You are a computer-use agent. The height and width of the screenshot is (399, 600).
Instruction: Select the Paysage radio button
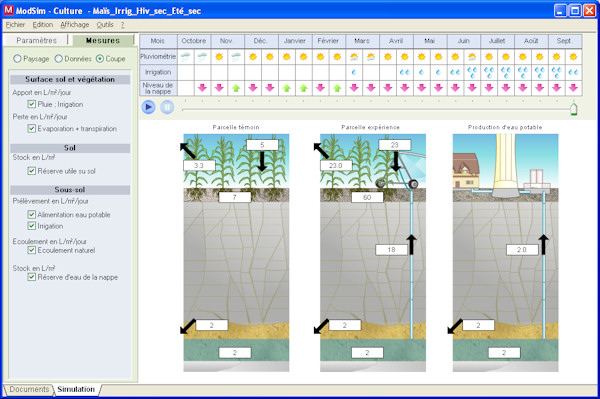[17, 59]
